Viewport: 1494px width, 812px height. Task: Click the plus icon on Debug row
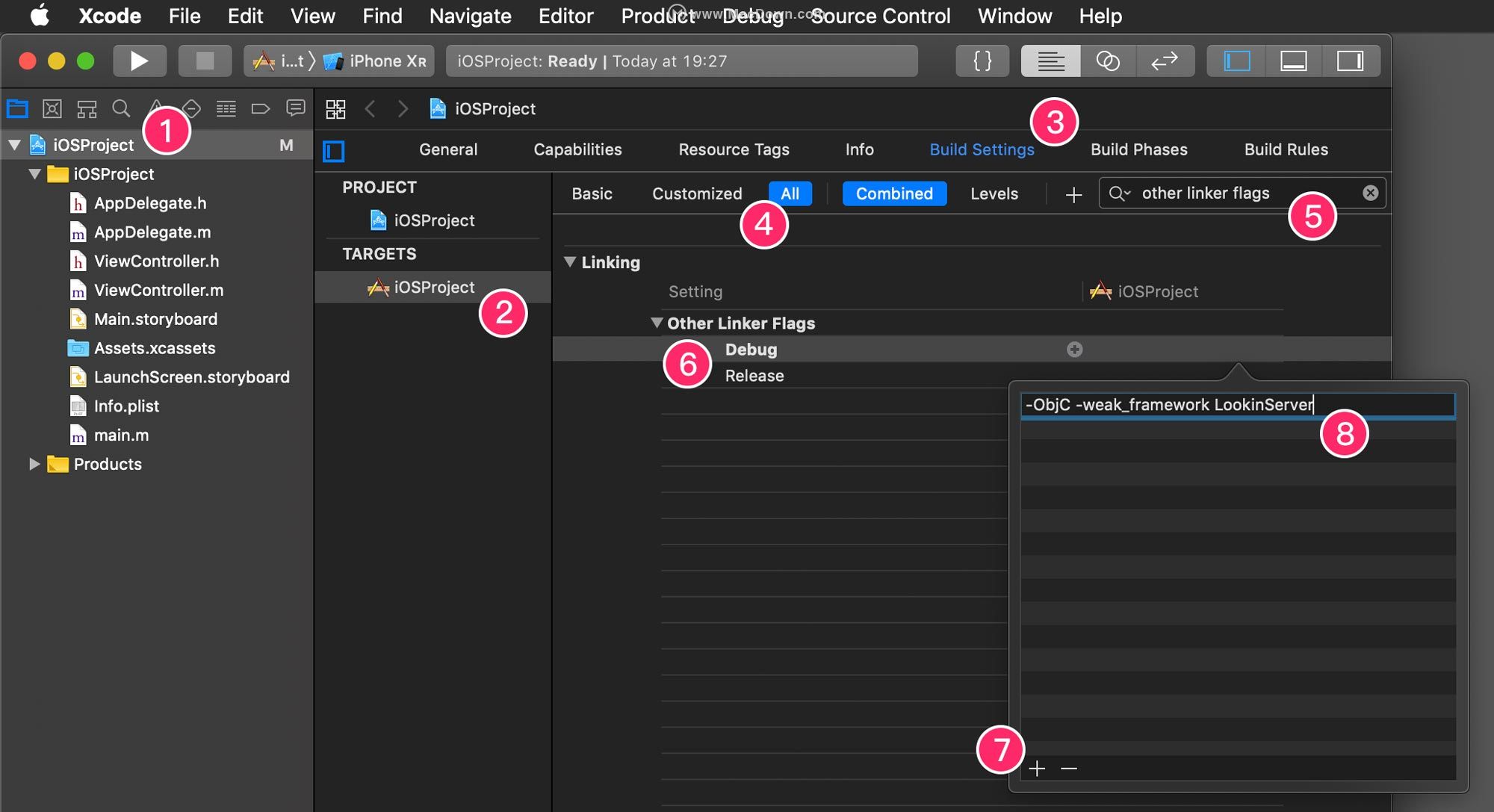[x=1074, y=349]
